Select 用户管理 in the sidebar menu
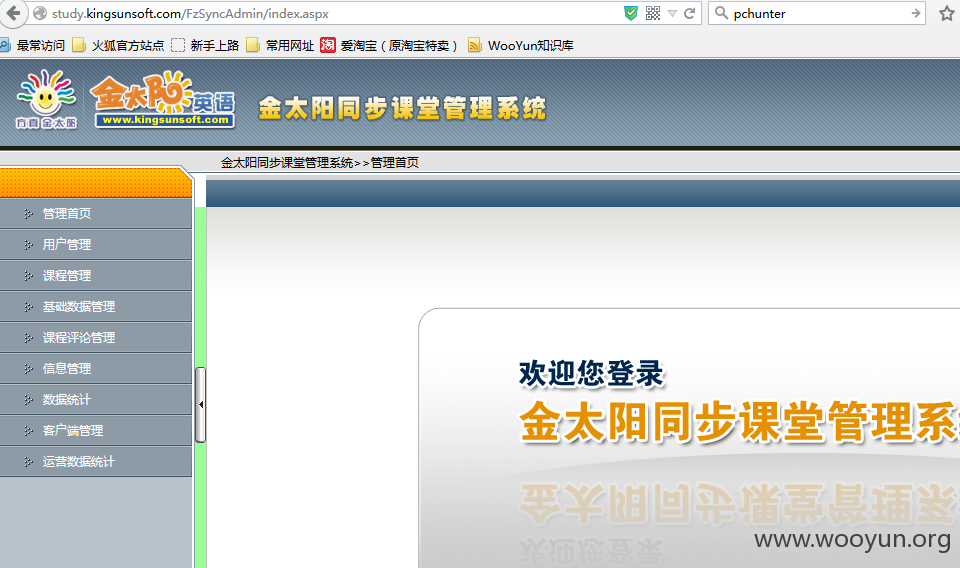The image size is (960, 568). click(x=96, y=245)
